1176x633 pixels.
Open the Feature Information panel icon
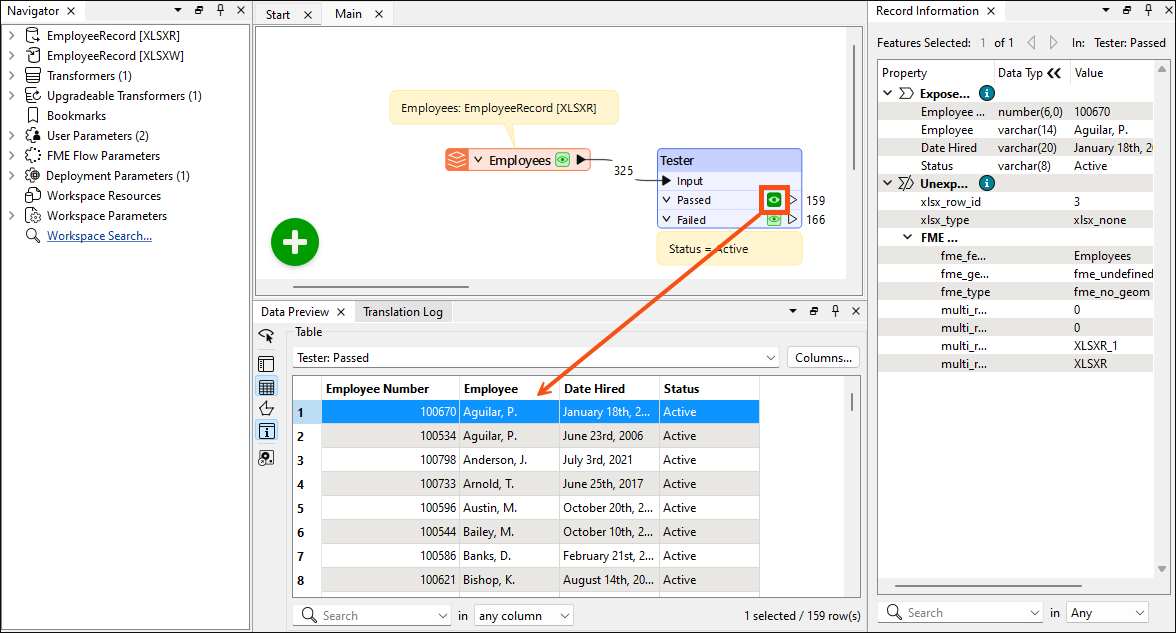coord(266,431)
